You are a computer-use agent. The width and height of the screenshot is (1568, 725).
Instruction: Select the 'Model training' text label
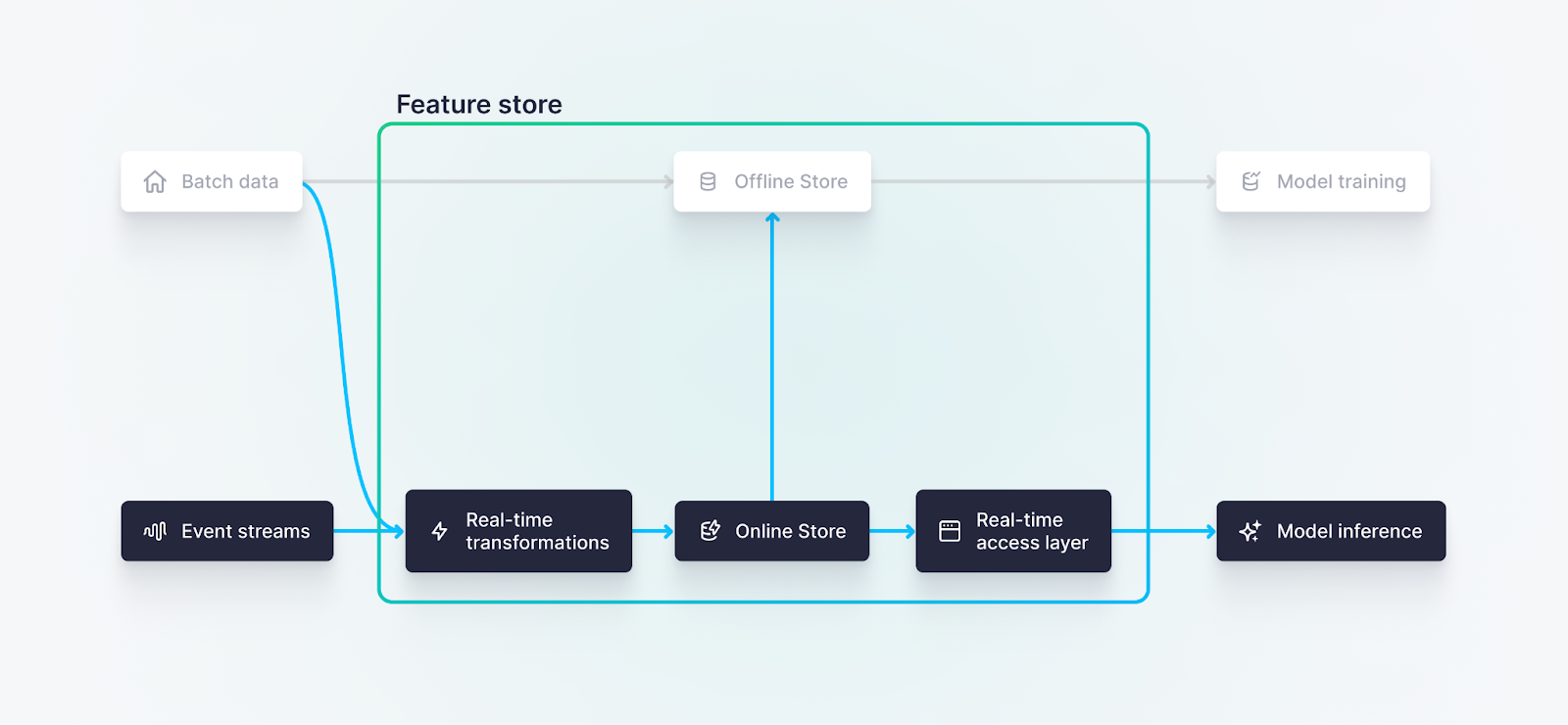pos(1341,182)
